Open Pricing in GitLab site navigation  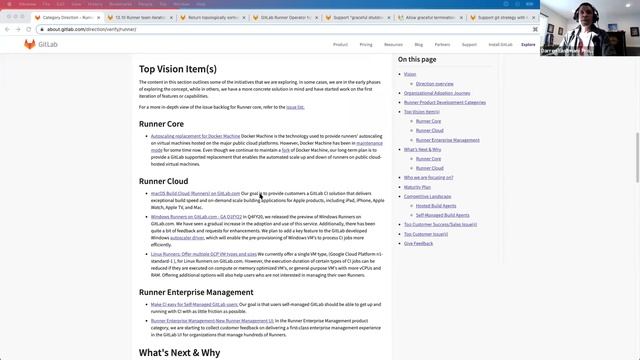366,44
